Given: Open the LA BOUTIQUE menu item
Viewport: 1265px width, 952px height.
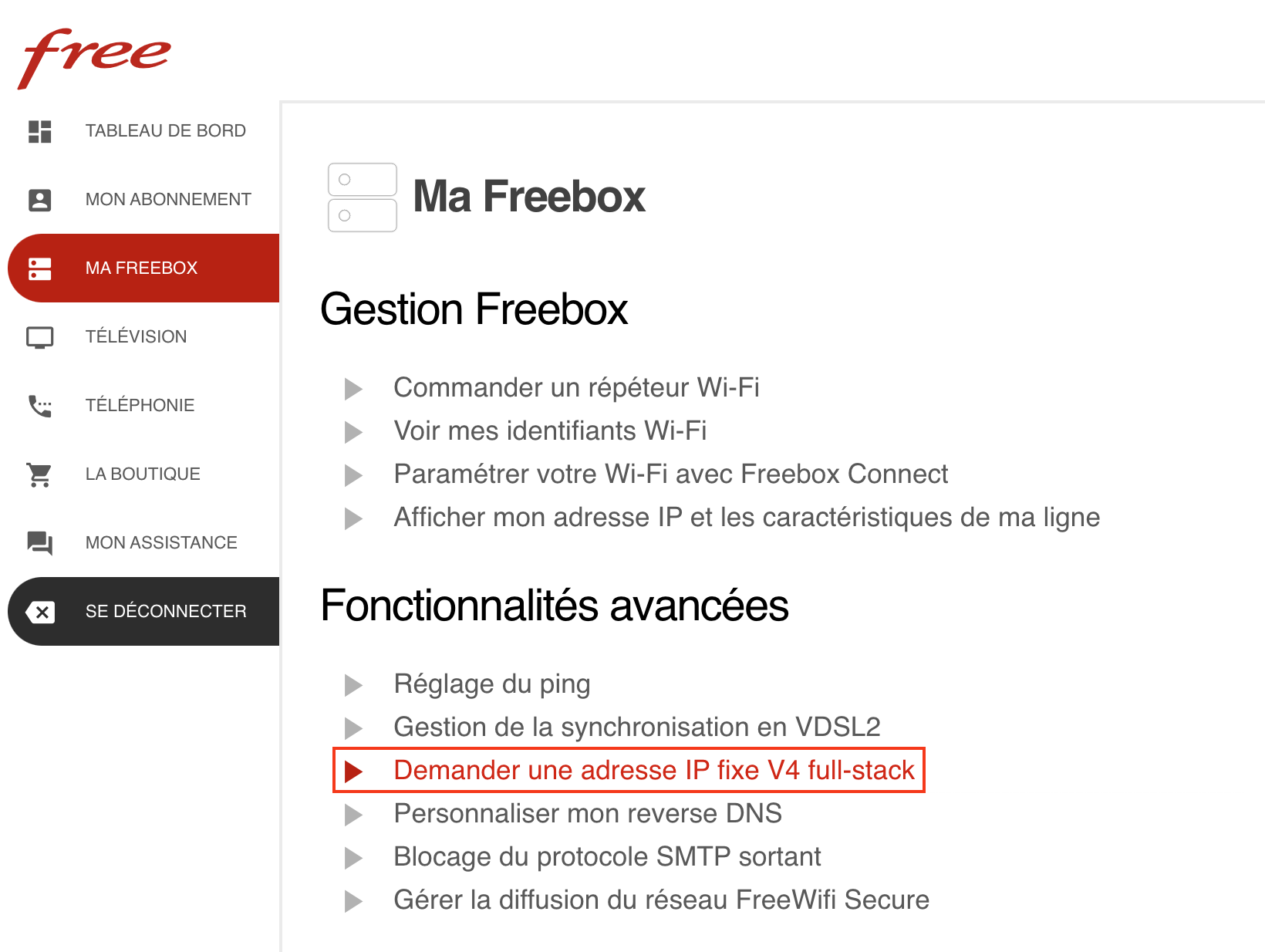Looking at the screenshot, I should (x=143, y=474).
